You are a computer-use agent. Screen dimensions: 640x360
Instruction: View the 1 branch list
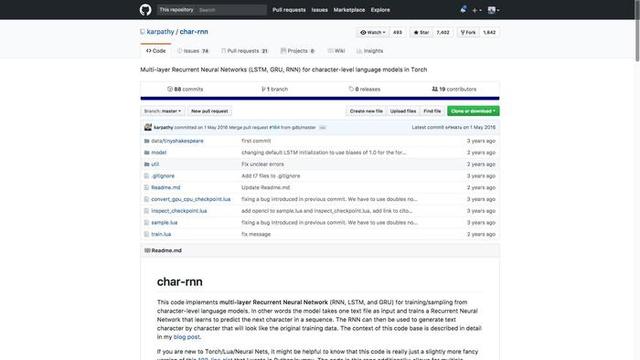(x=275, y=89)
